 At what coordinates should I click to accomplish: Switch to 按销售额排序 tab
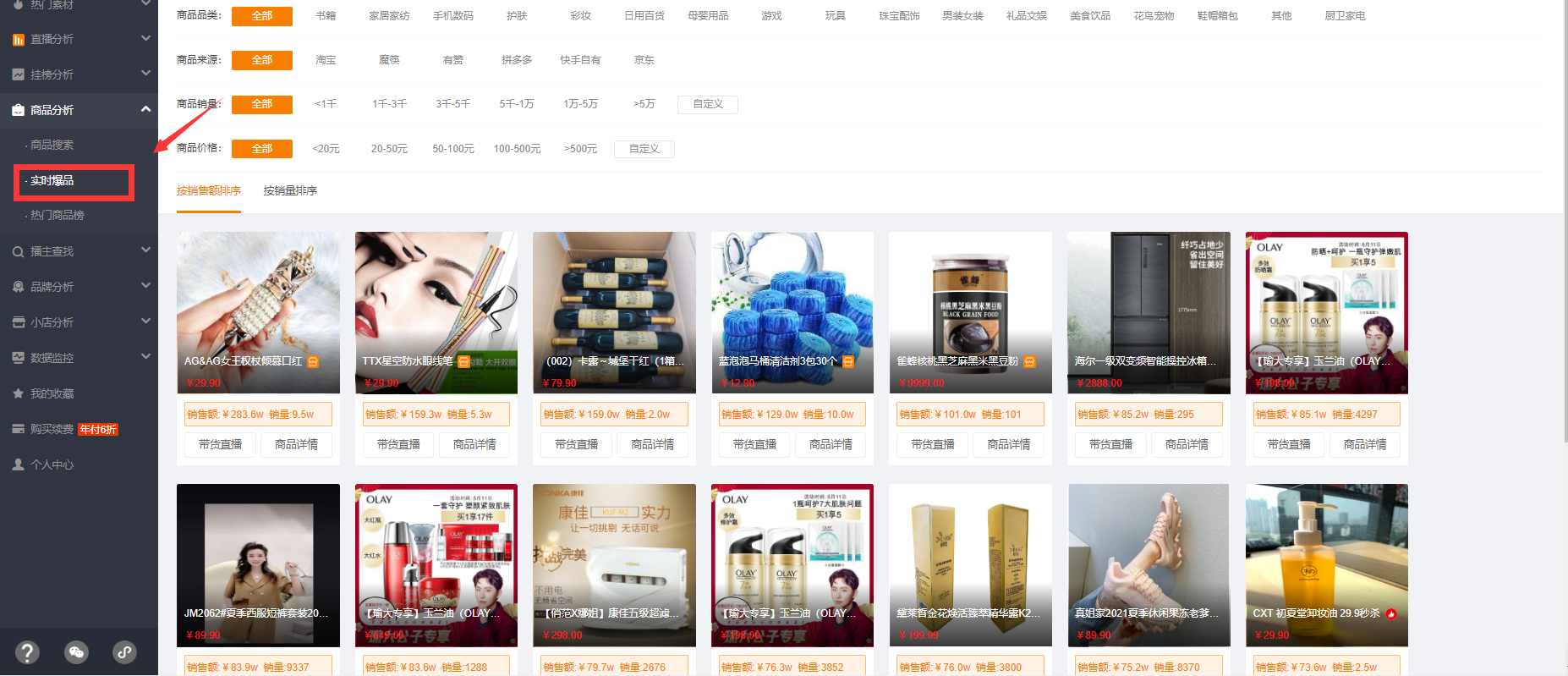point(209,191)
